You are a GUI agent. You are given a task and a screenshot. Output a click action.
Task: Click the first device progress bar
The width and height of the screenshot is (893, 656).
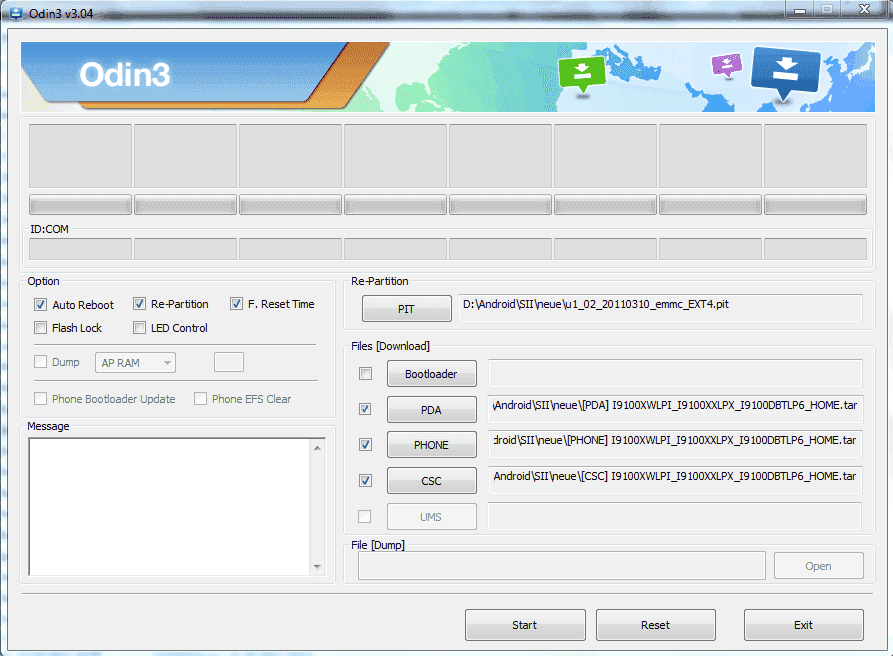[80, 205]
